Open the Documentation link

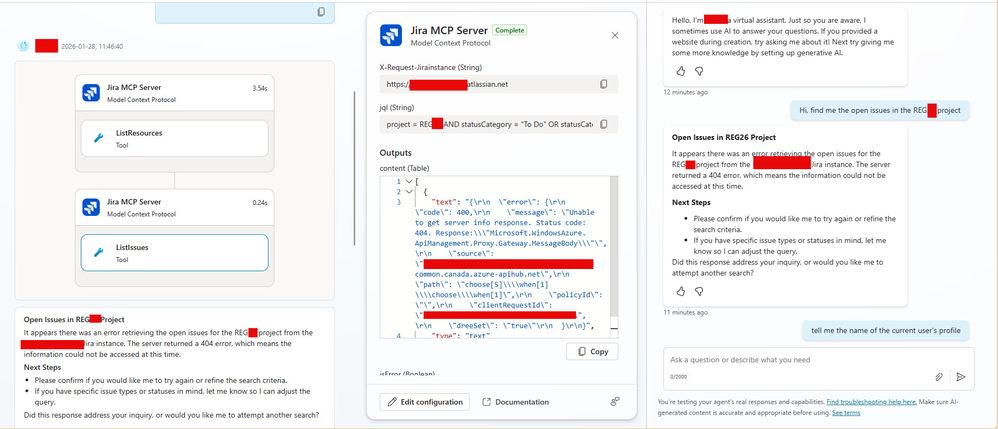tap(516, 402)
